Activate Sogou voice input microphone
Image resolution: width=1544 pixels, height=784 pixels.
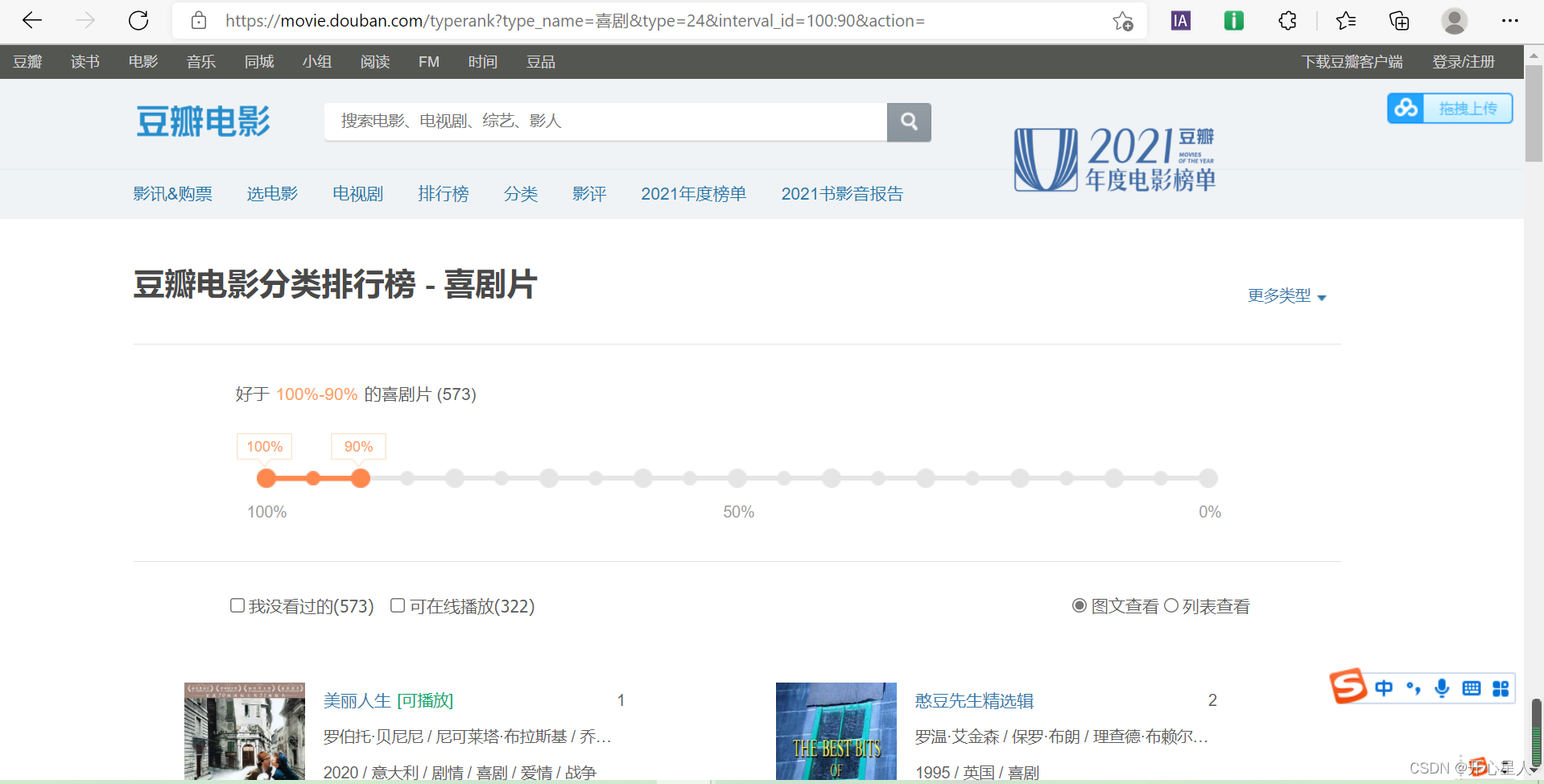[x=1442, y=688]
